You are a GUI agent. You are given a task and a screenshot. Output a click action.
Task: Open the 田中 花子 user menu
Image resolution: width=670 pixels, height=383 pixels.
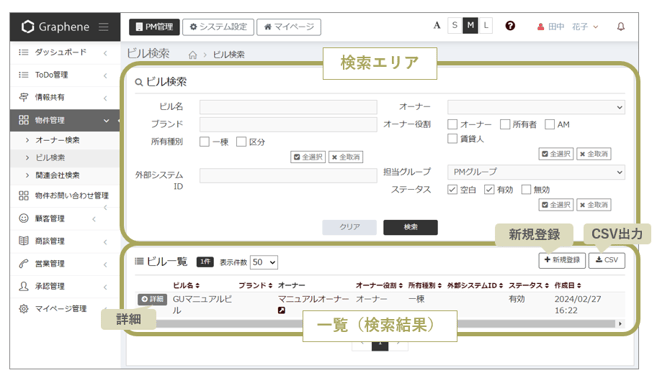tap(567, 27)
